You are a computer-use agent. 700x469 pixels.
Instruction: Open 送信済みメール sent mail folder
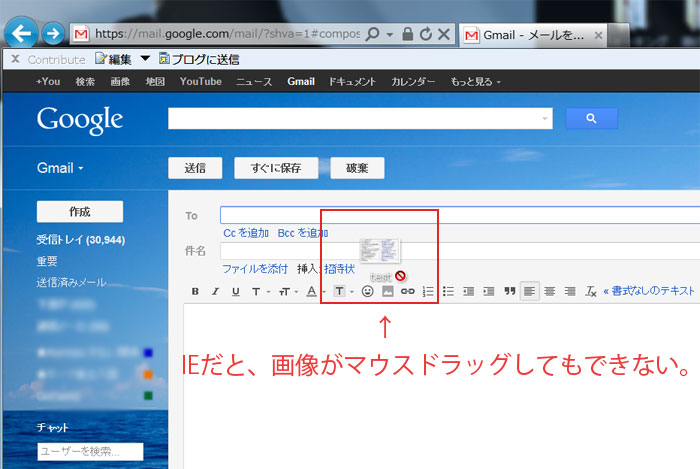(x=71, y=282)
